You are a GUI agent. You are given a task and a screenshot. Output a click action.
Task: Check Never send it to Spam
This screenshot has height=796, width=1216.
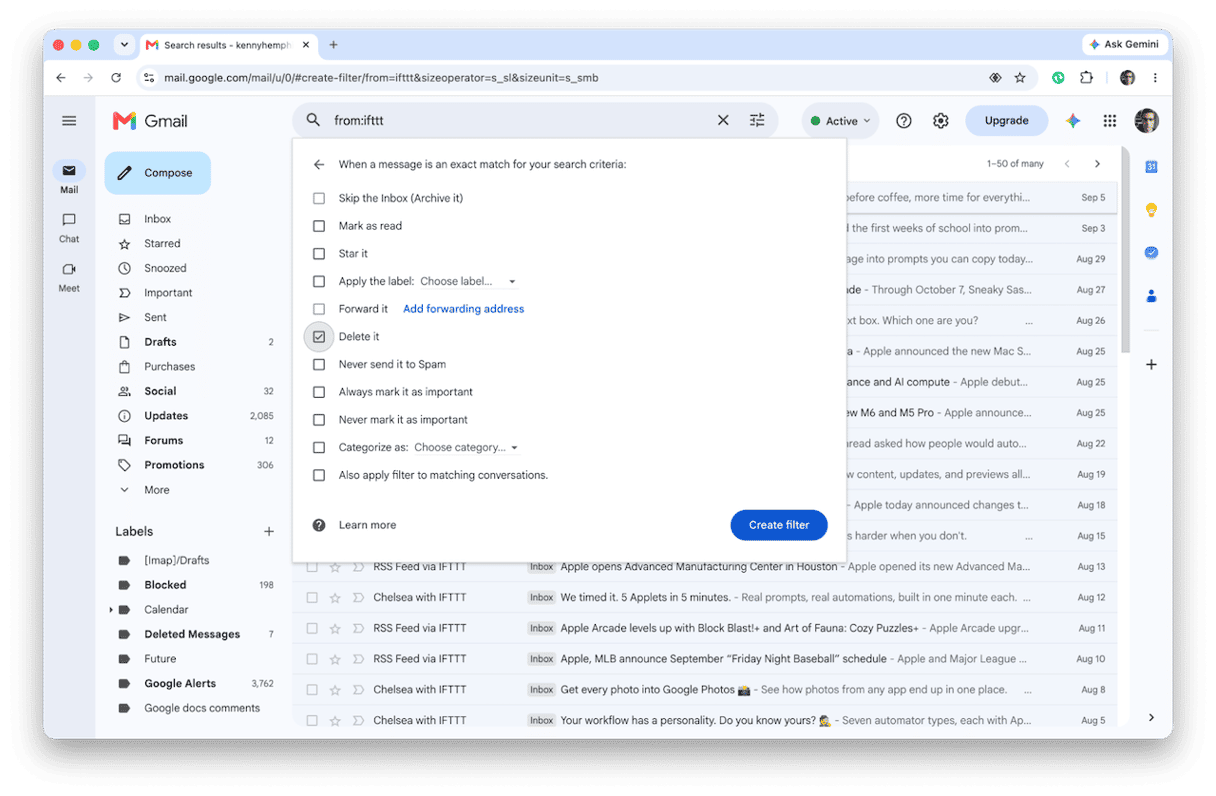click(x=319, y=365)
